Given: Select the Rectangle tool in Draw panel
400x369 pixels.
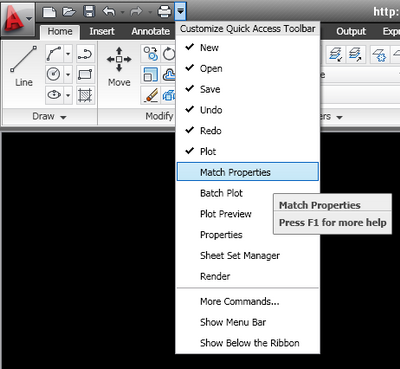Looking at the screenshot, I should pyautogui.click(x=85, y=74).
